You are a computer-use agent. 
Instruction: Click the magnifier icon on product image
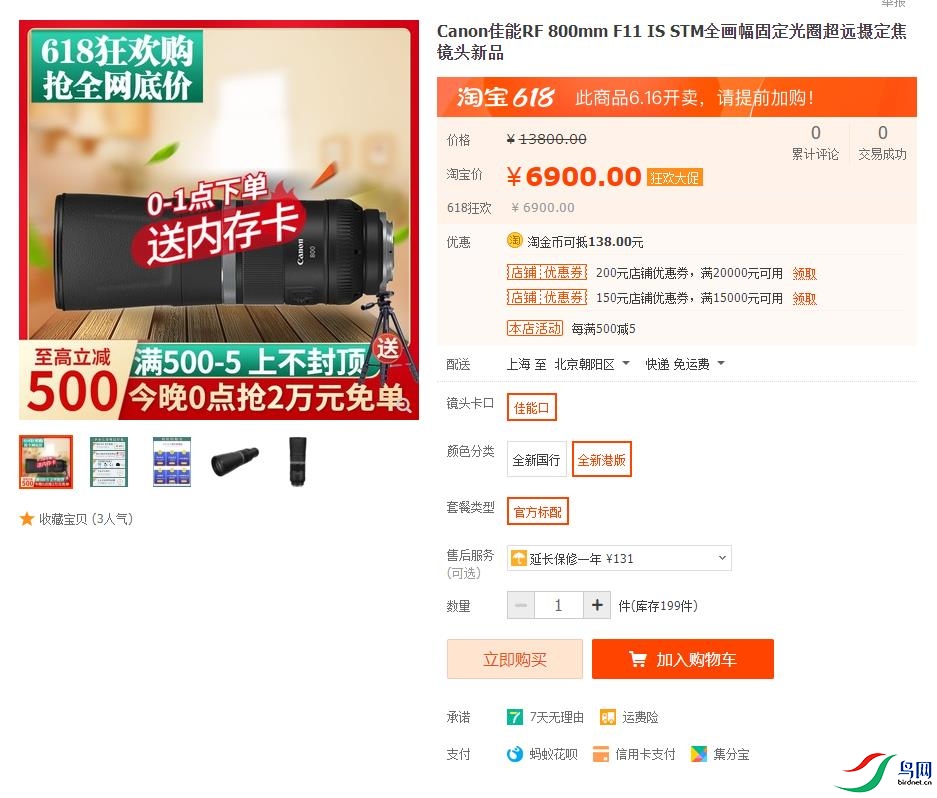(x=404, y=406)
